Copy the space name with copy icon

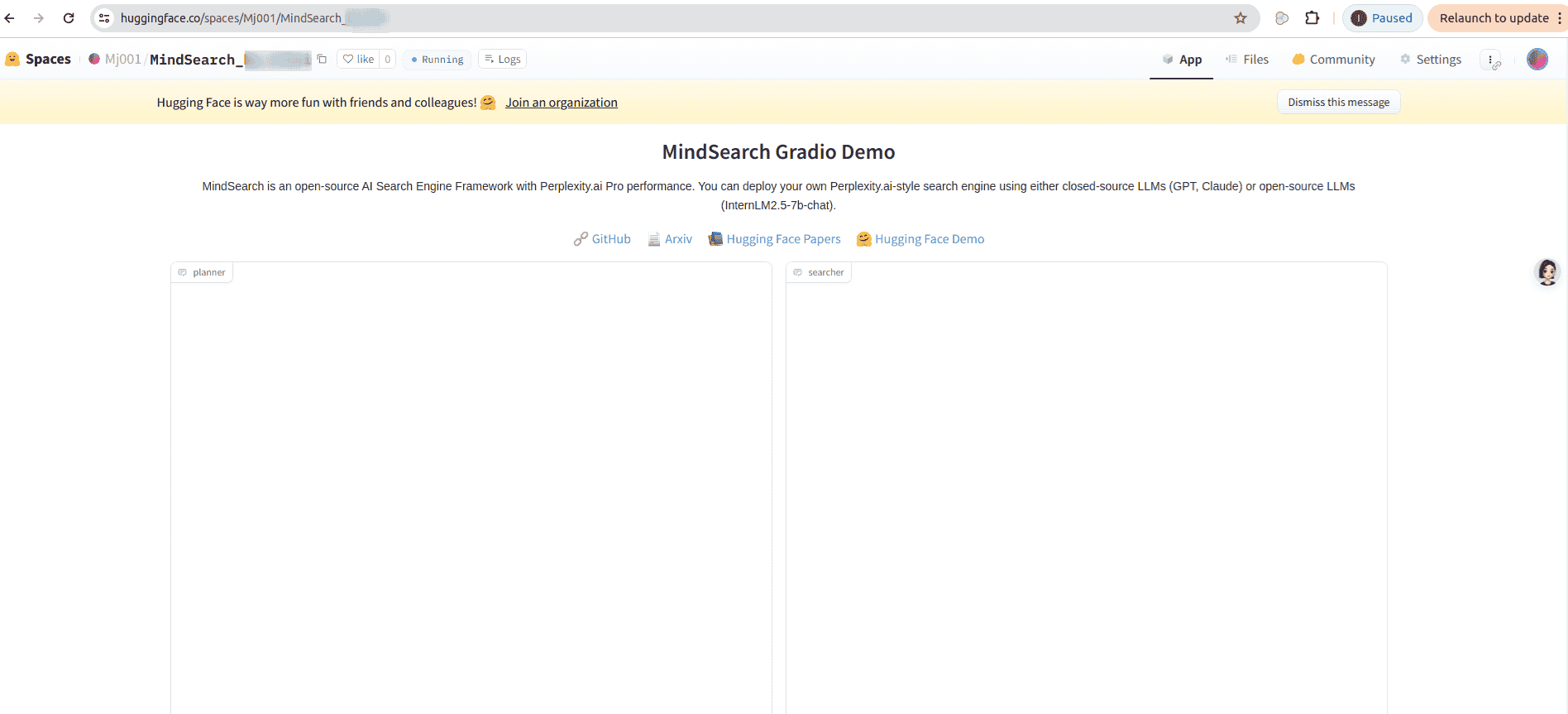(x=322, y=59)
